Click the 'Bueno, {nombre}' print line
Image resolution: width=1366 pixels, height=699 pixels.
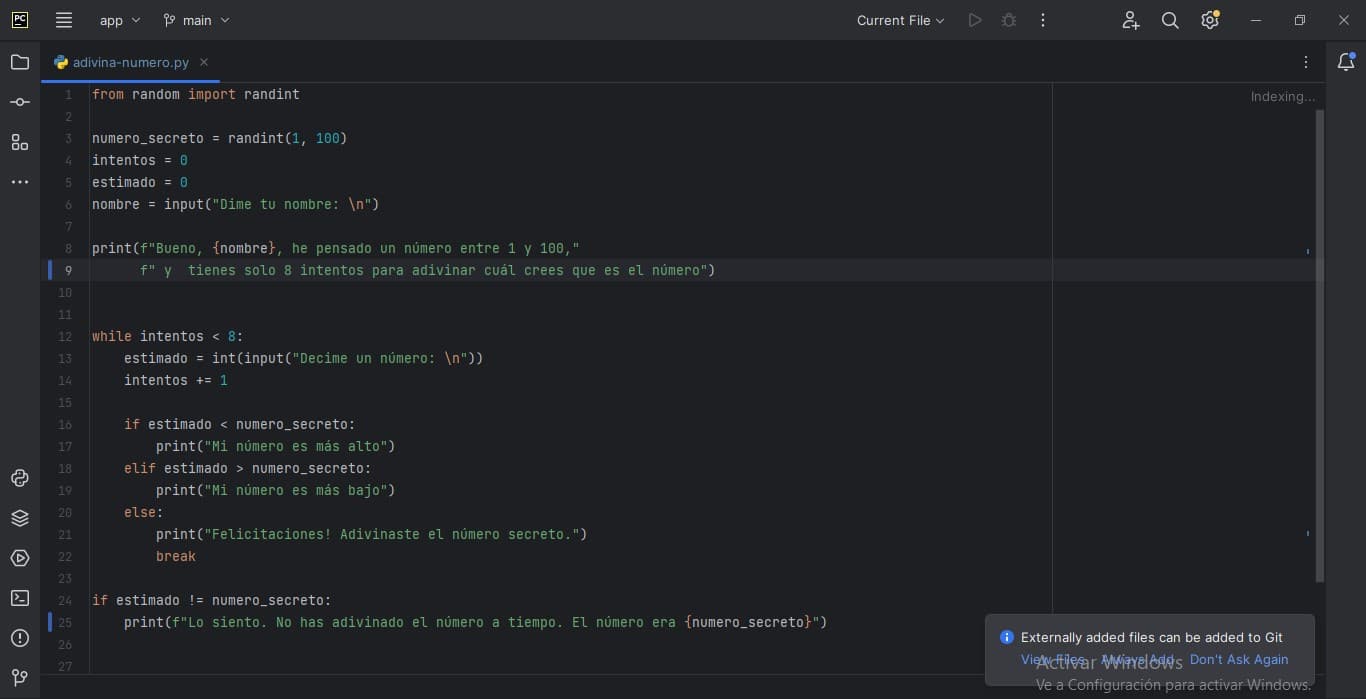point(336,248)
